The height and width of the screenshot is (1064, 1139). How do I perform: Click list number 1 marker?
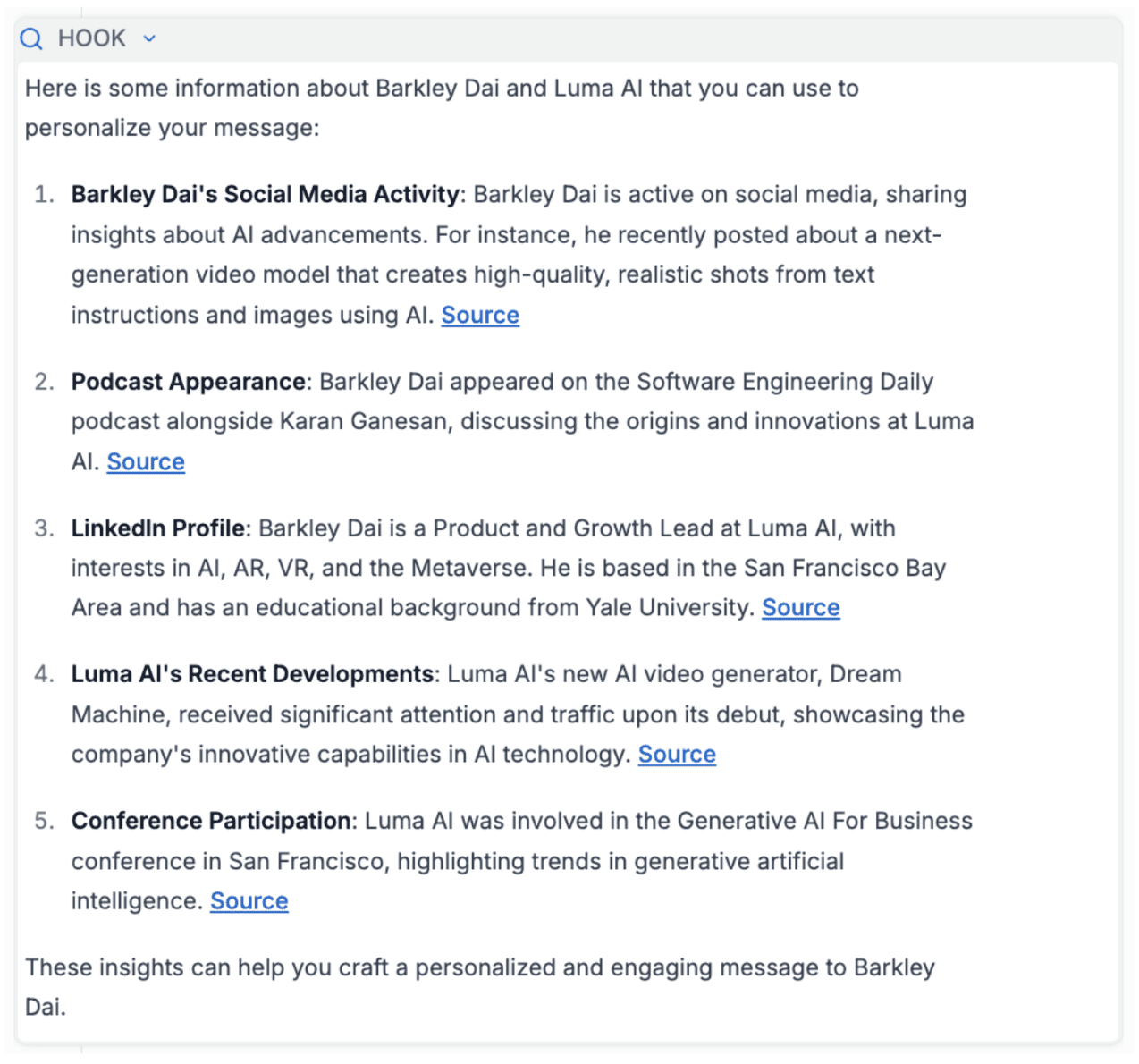click(44, 195)
